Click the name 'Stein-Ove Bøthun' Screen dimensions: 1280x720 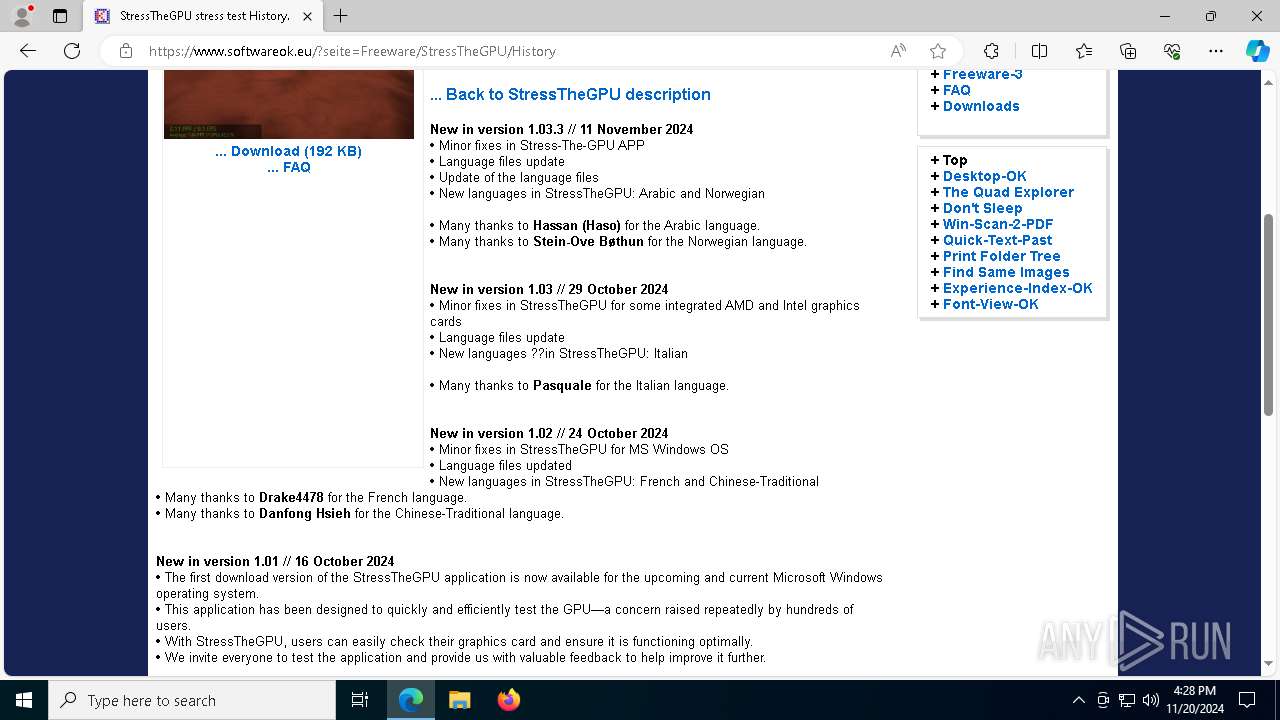point(588,241)
